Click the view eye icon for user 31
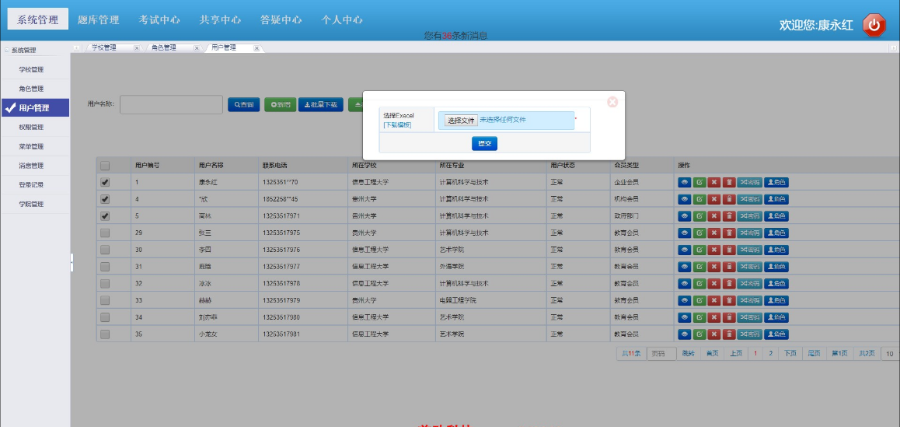This screenshot has width=900, height=427. (684, 267)
